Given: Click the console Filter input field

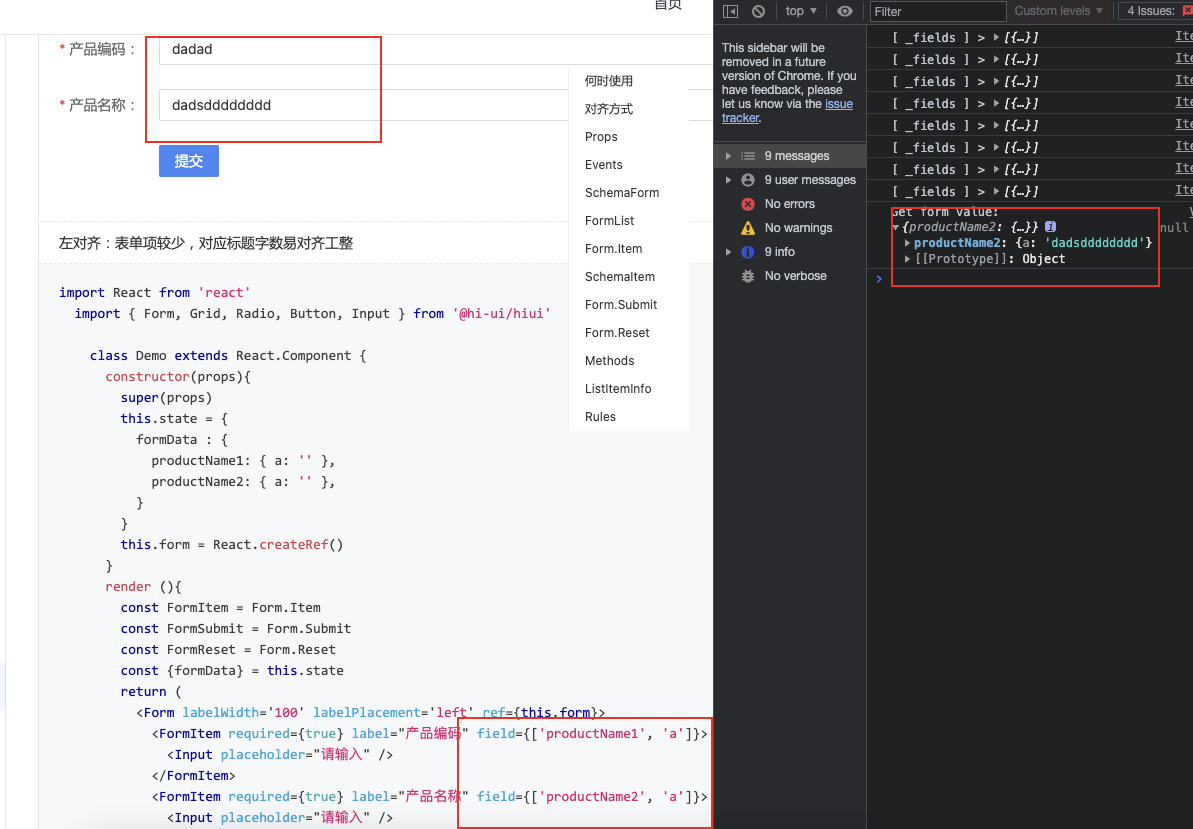Looking at the screenshot, I should (x=937, y=11).
